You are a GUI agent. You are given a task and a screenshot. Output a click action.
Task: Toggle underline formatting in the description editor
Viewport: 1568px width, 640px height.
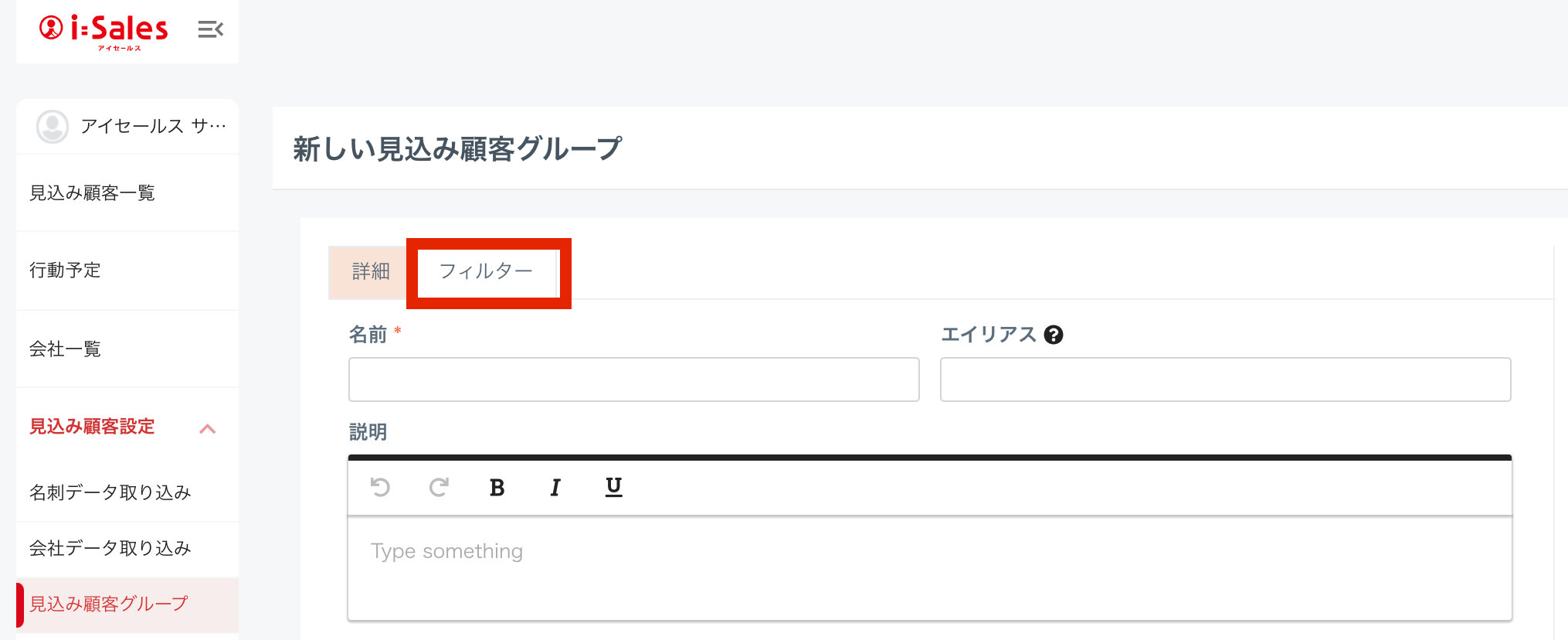tap(613, 487)
